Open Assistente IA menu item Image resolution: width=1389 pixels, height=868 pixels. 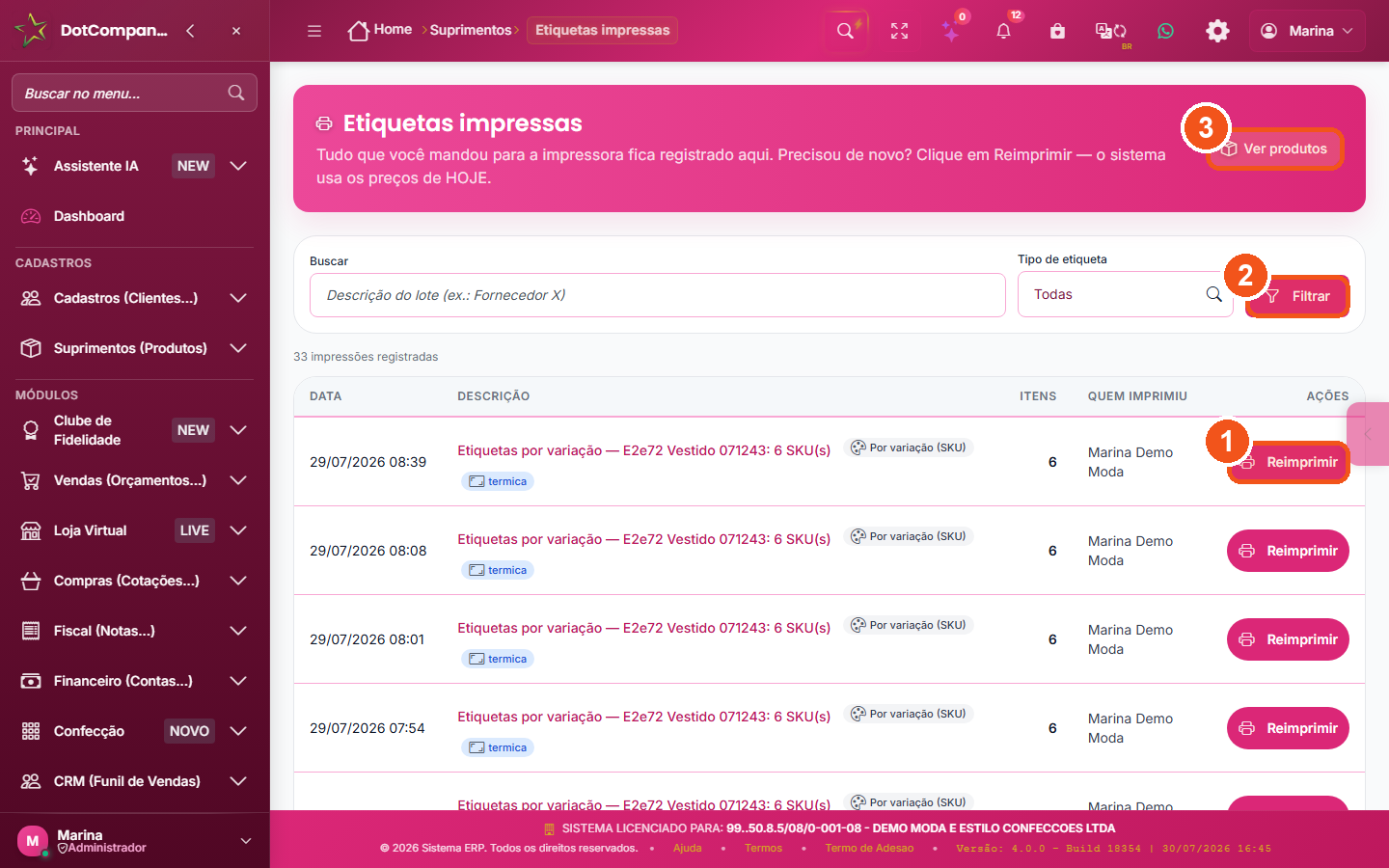tap(96, 166)
